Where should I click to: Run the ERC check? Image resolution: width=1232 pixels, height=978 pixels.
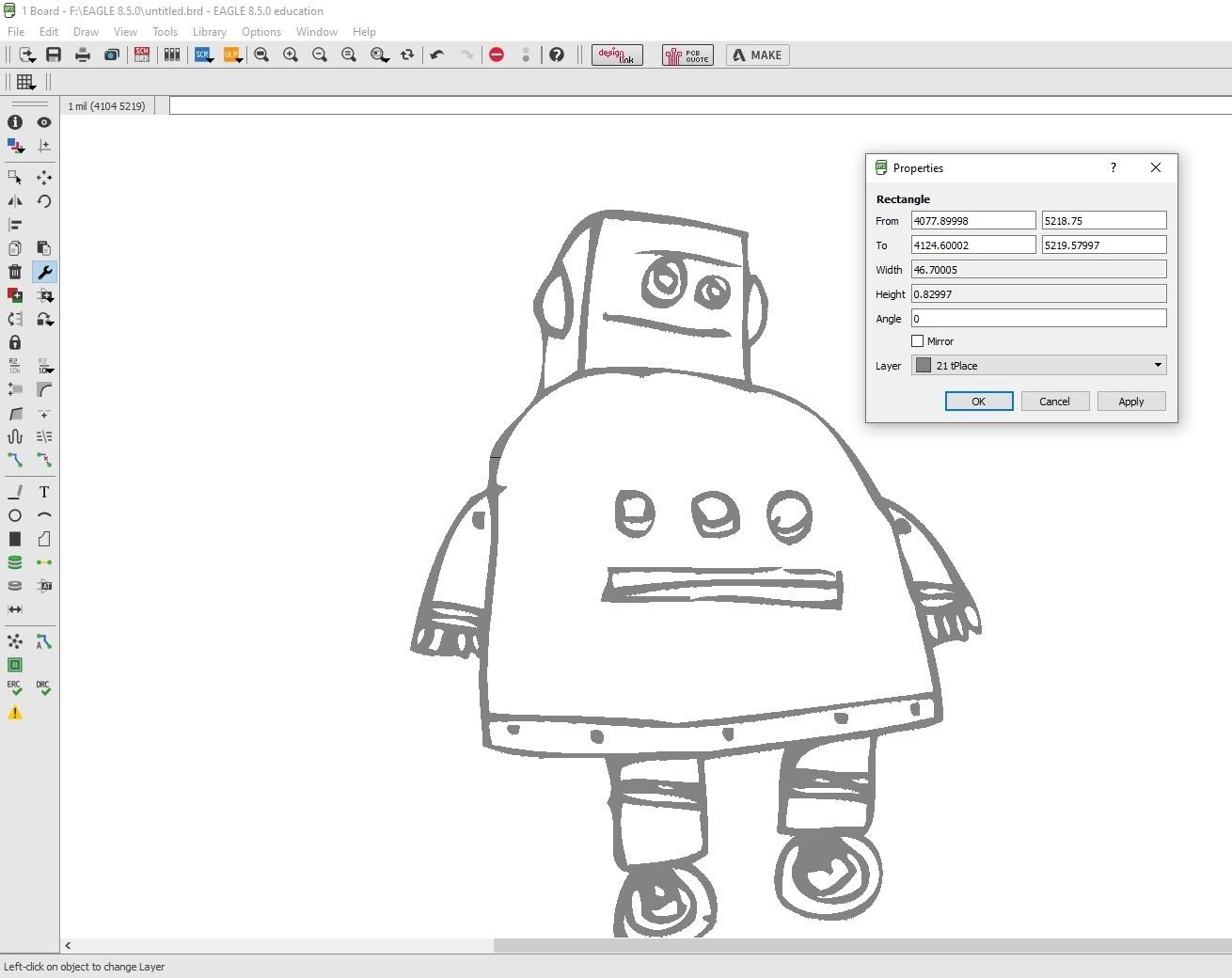(x=15, y=688)
